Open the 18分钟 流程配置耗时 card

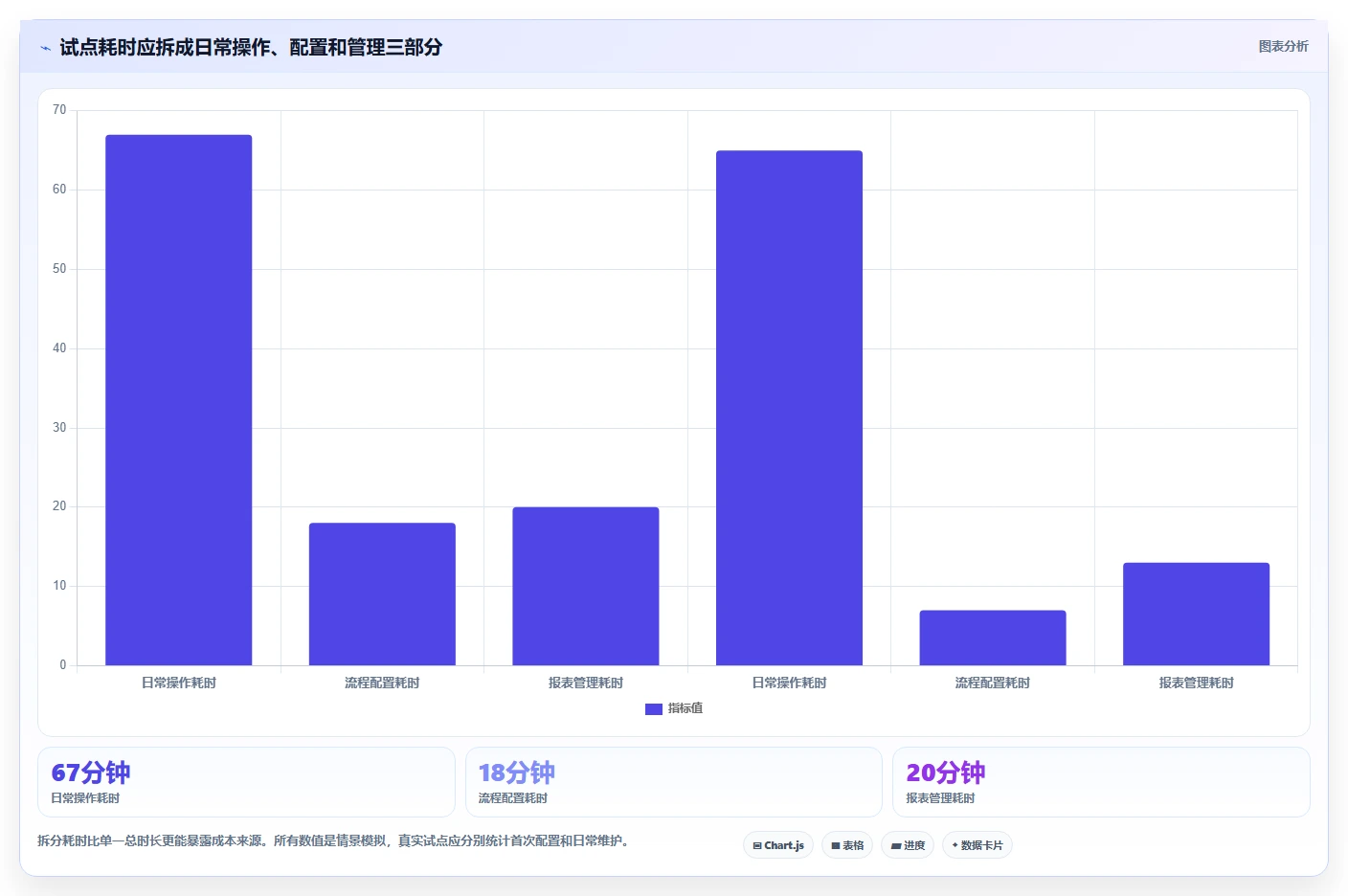674,782
